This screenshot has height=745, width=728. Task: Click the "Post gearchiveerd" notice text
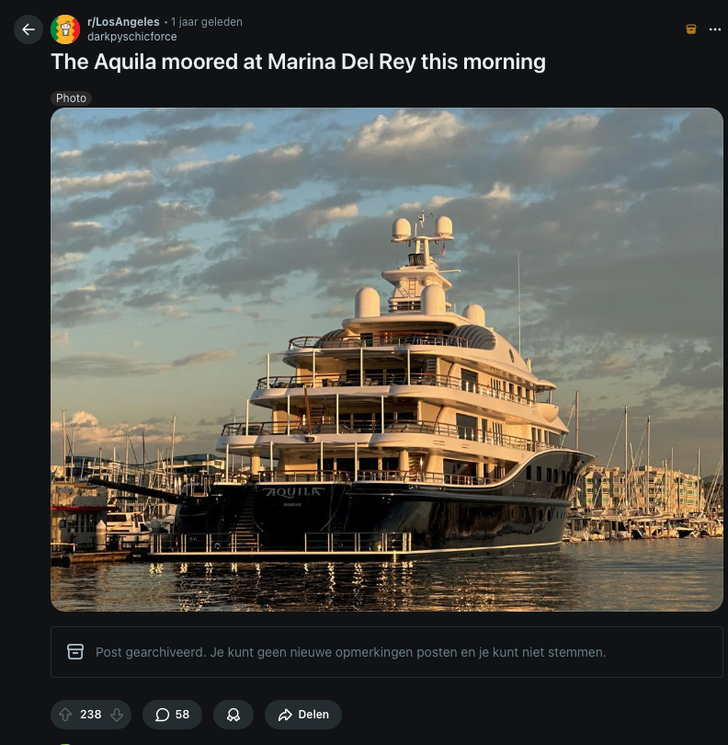click(x=350, y=652)
